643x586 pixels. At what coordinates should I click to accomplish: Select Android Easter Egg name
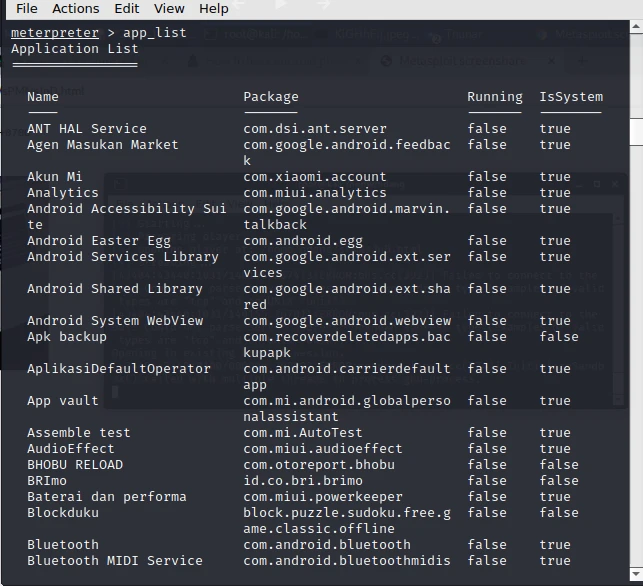coord(98,241)
